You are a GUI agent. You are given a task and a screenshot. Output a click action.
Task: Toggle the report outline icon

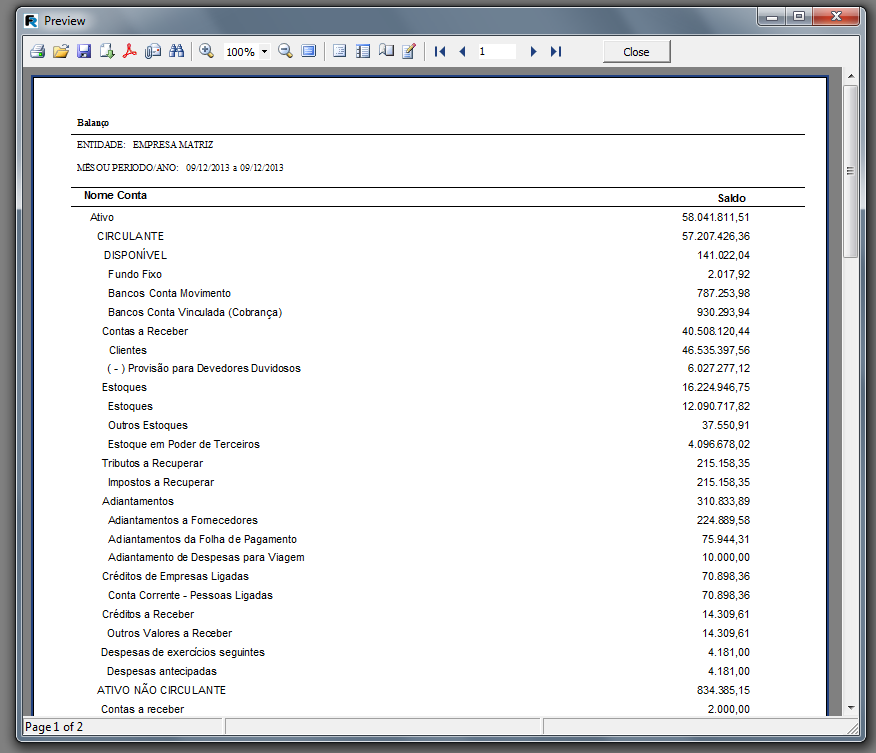click(339, 51)
